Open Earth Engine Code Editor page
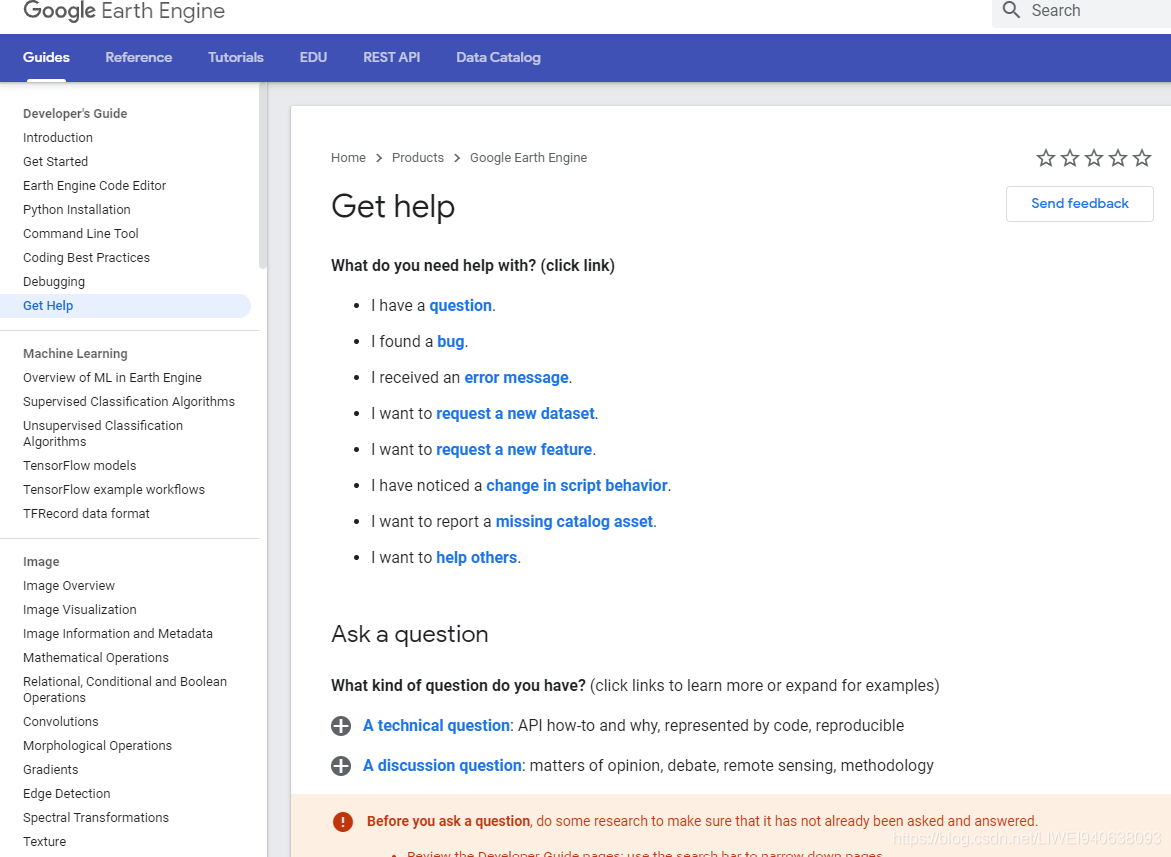 pos(94,185)
